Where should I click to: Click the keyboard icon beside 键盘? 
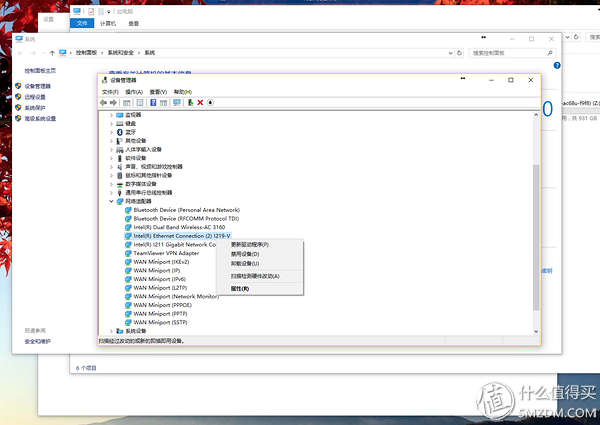pyautogui.click(x=120, y=124)
